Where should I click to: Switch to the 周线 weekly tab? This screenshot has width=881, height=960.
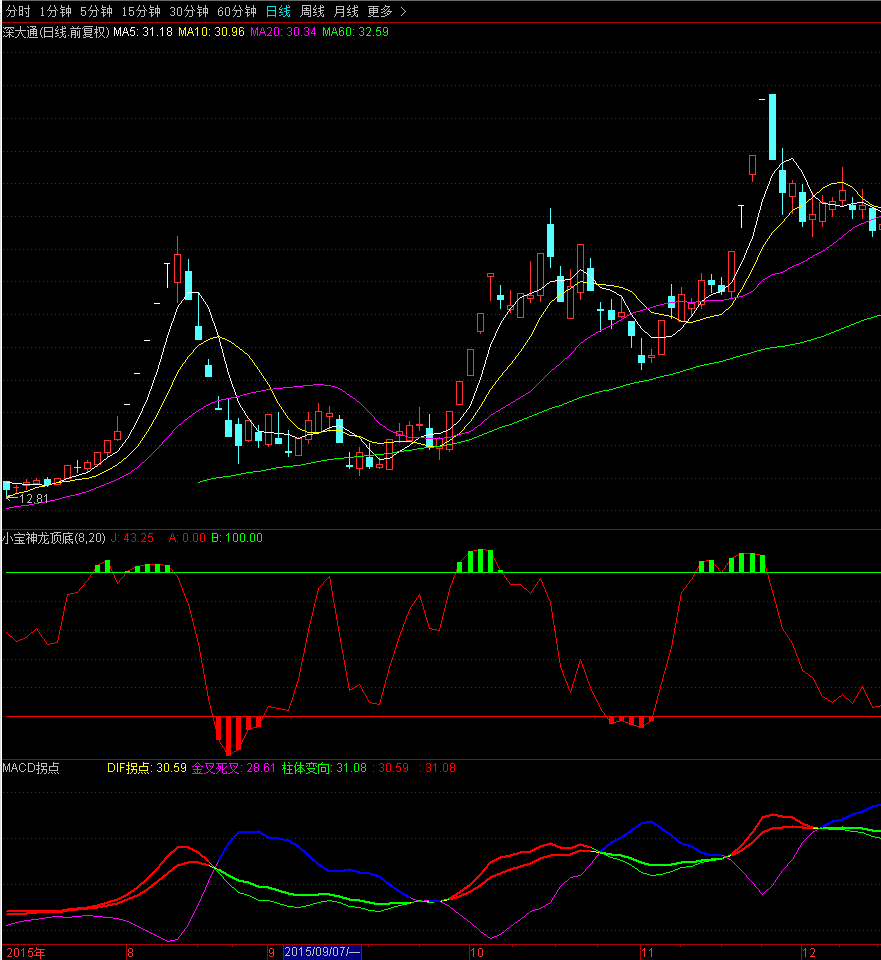point(313,11)
